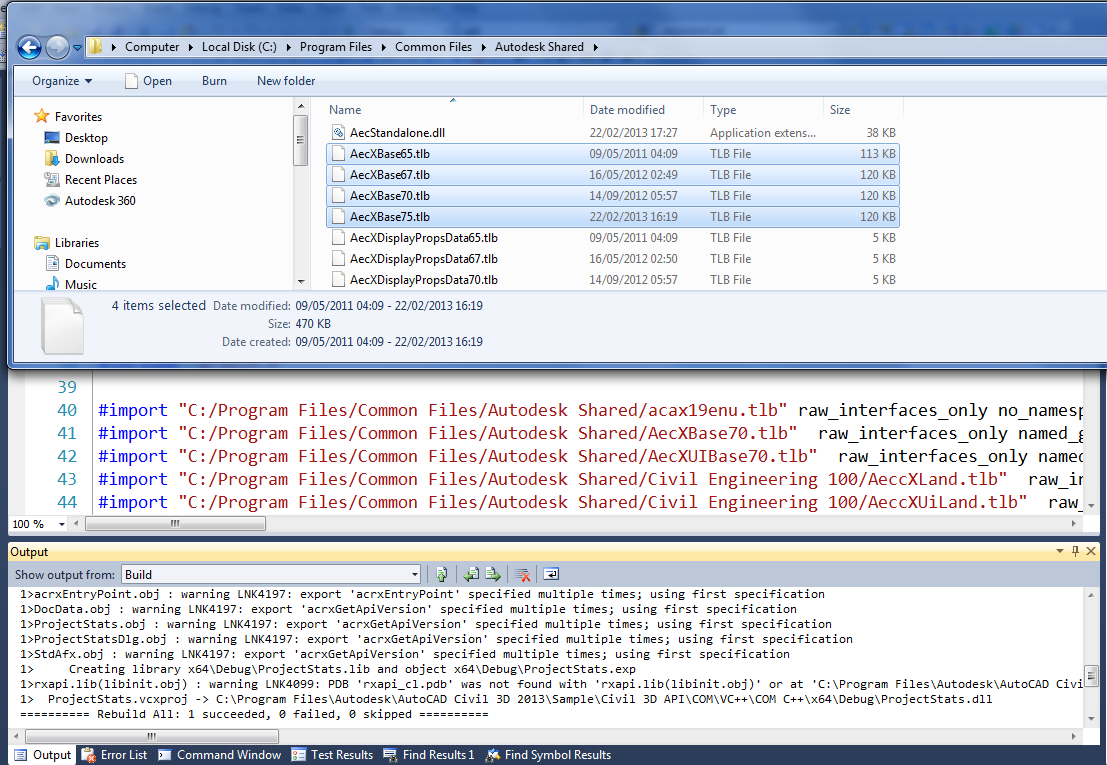1107x765 pixels.
Task: Open Output window position dropdown arrow
Action: point(1060,551)
